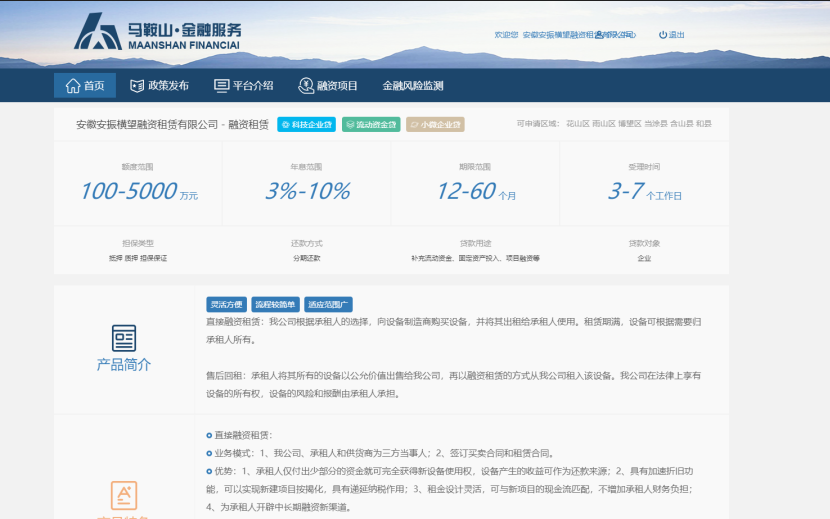The image size is (830, 519).
Task: Open the 政策发布 menu item
Action: [159, 85]
